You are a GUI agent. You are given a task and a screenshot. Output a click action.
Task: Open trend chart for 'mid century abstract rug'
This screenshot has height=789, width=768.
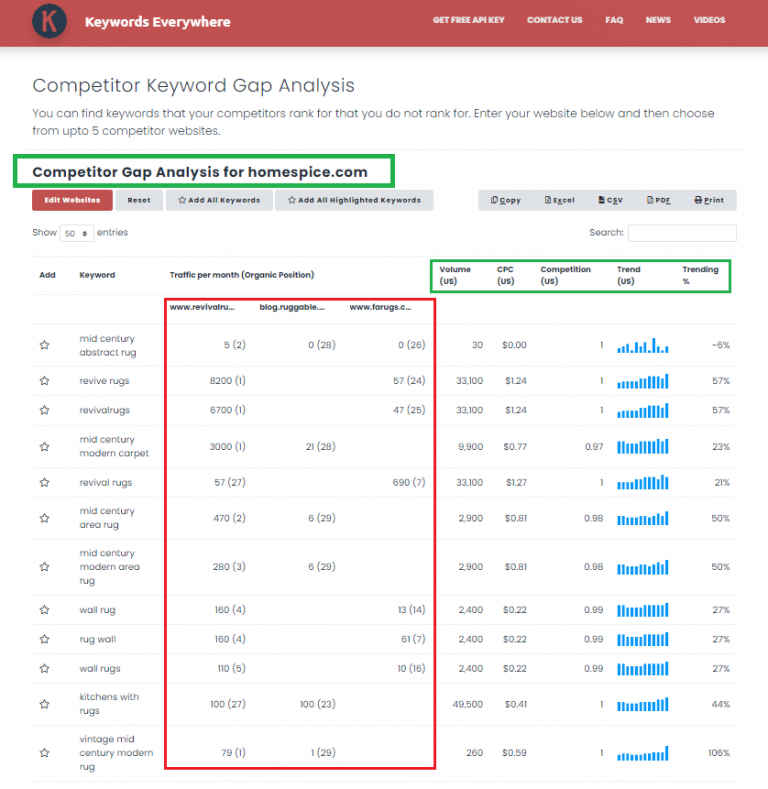643,345
